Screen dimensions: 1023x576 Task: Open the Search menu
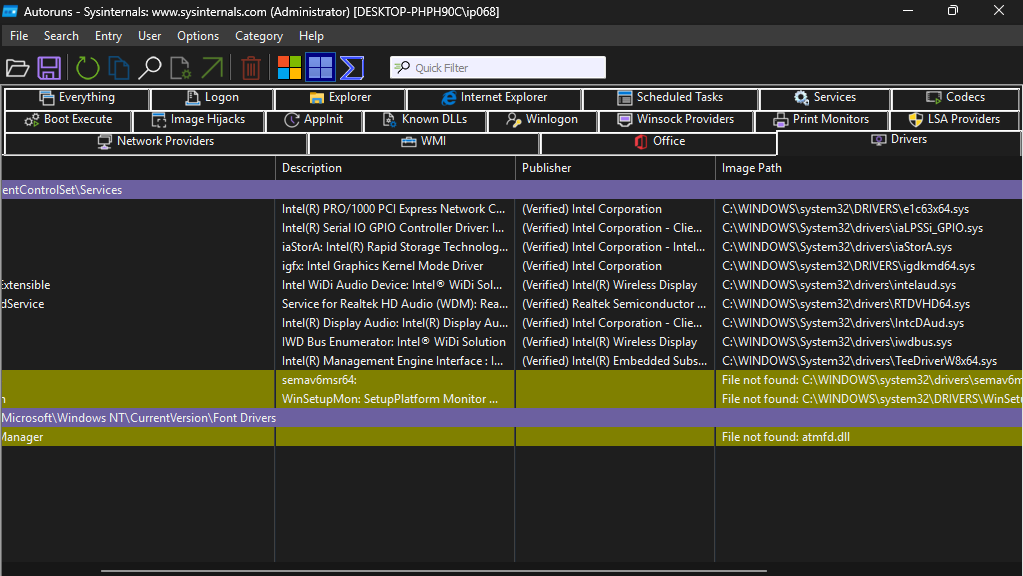[61, 36]
